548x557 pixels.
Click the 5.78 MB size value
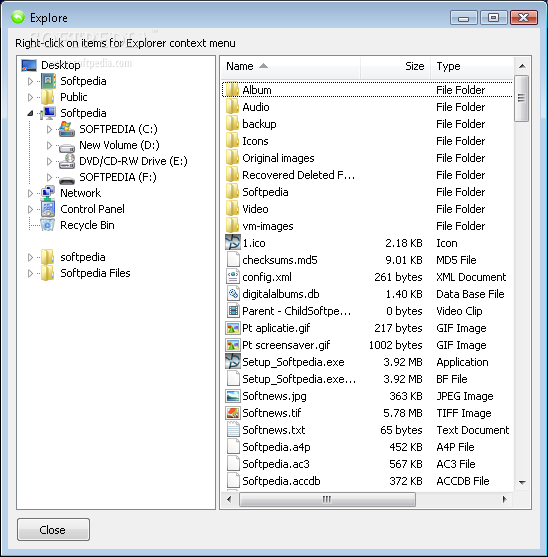(x=402, y=413)
